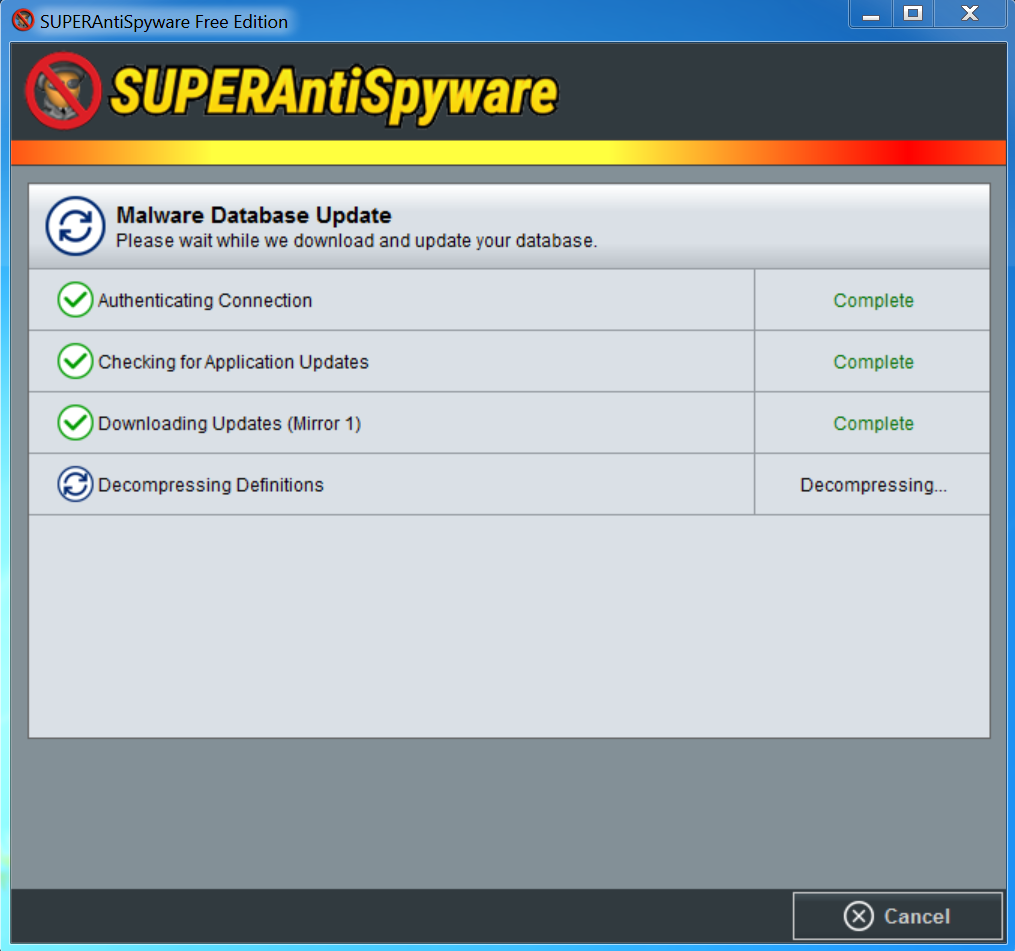This screenshot has width=1015, height=951.
Task: Click the 'SUPERAntiSpyware Free Edition' window title
Action: 164,21
